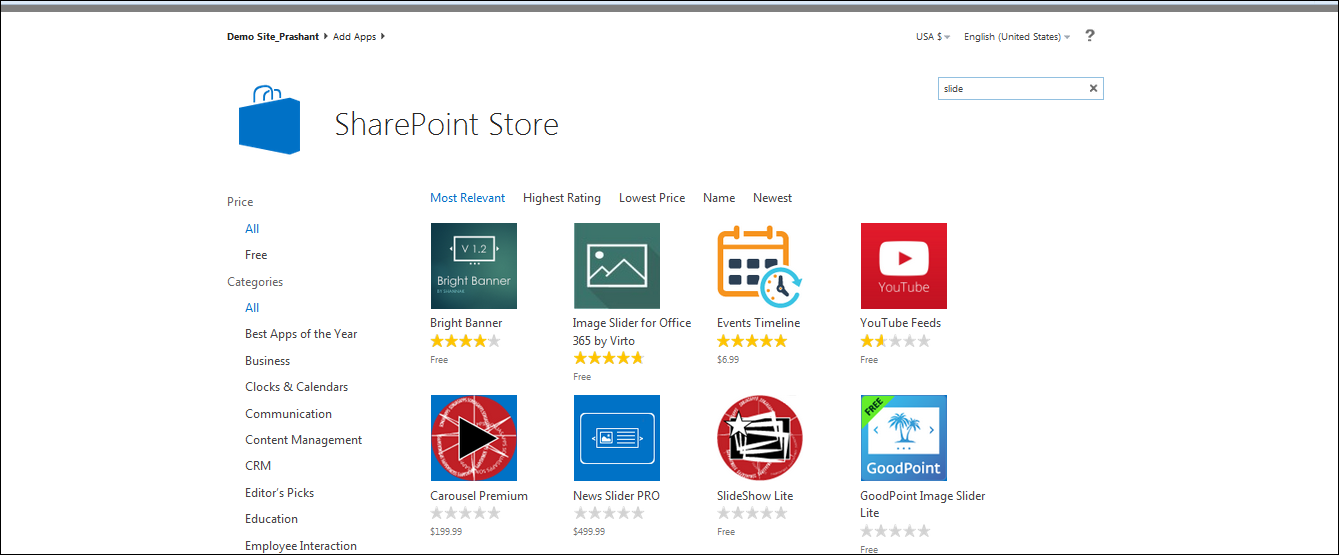Click the $199.99 price of Carousel Premium
Viewport: 1339px width, 555px height.
pyautogui.click(x=446, y=532)
